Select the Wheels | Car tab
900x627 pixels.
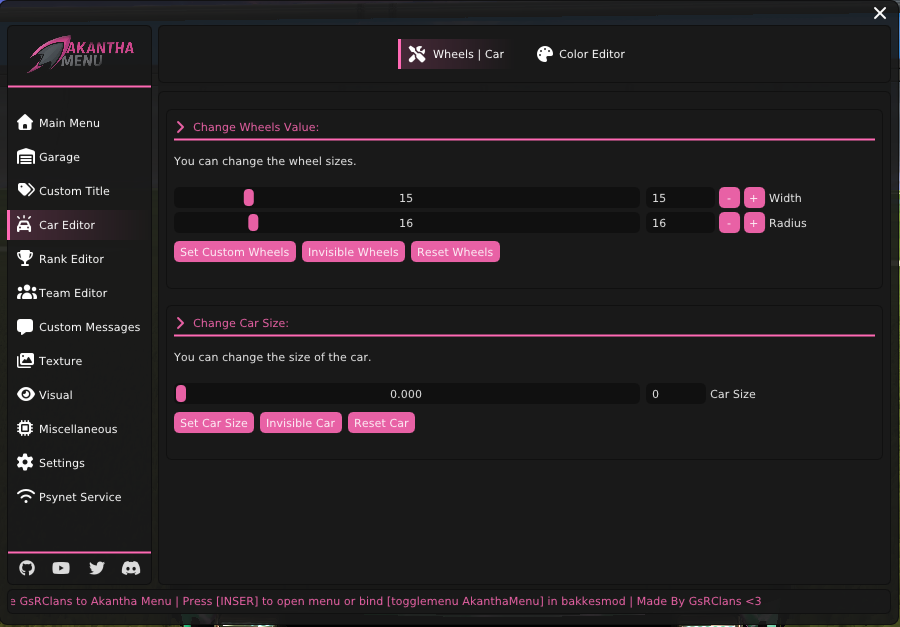456,54
